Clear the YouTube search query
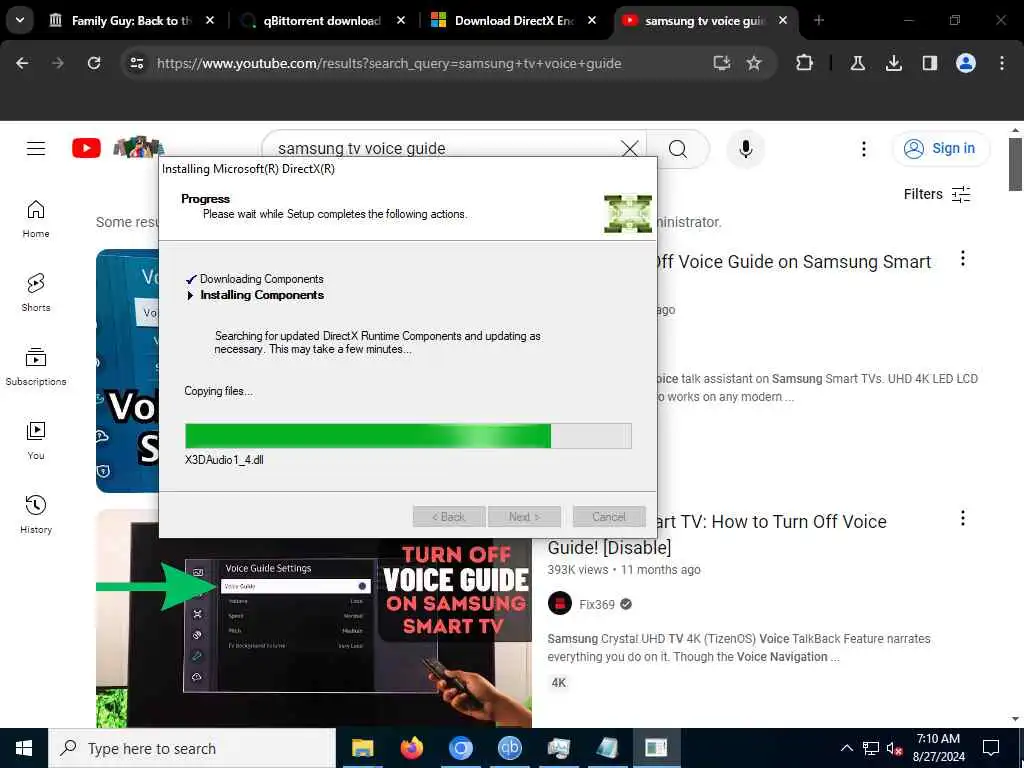 tap(630, 148)
